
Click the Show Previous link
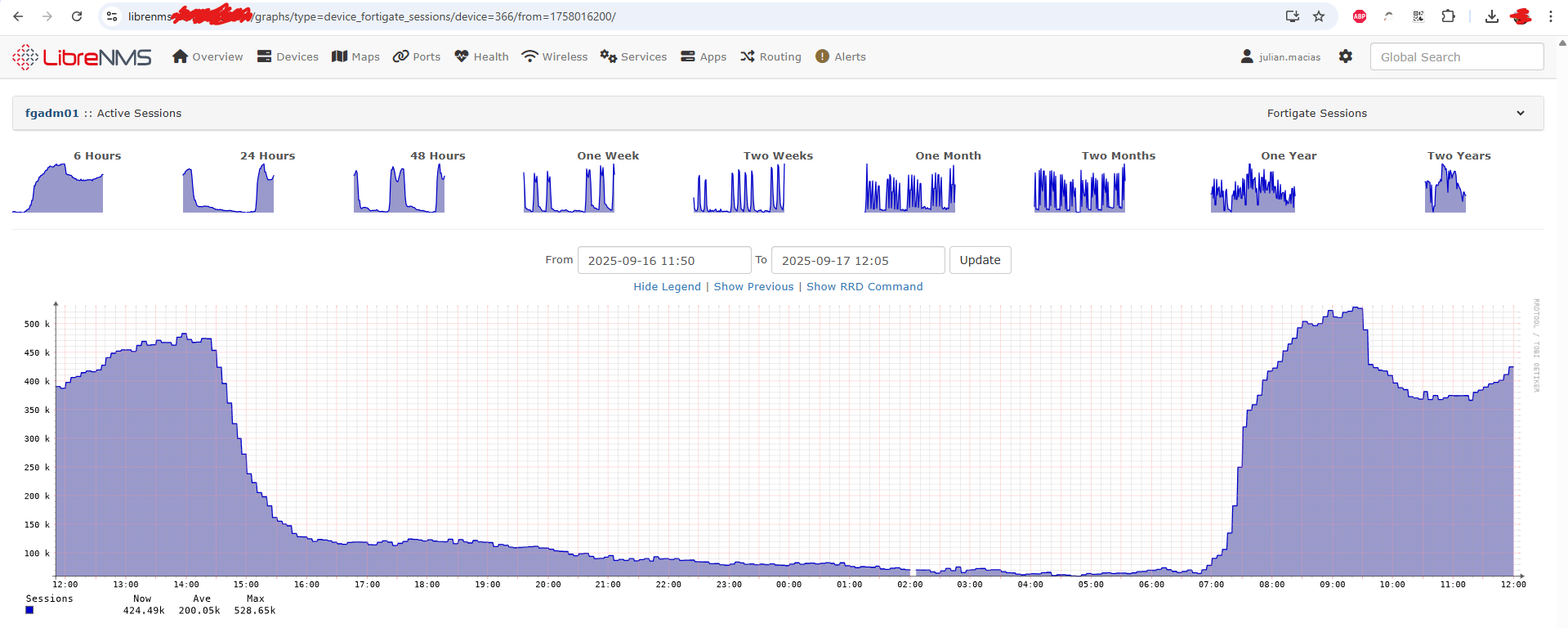[753, 287]
